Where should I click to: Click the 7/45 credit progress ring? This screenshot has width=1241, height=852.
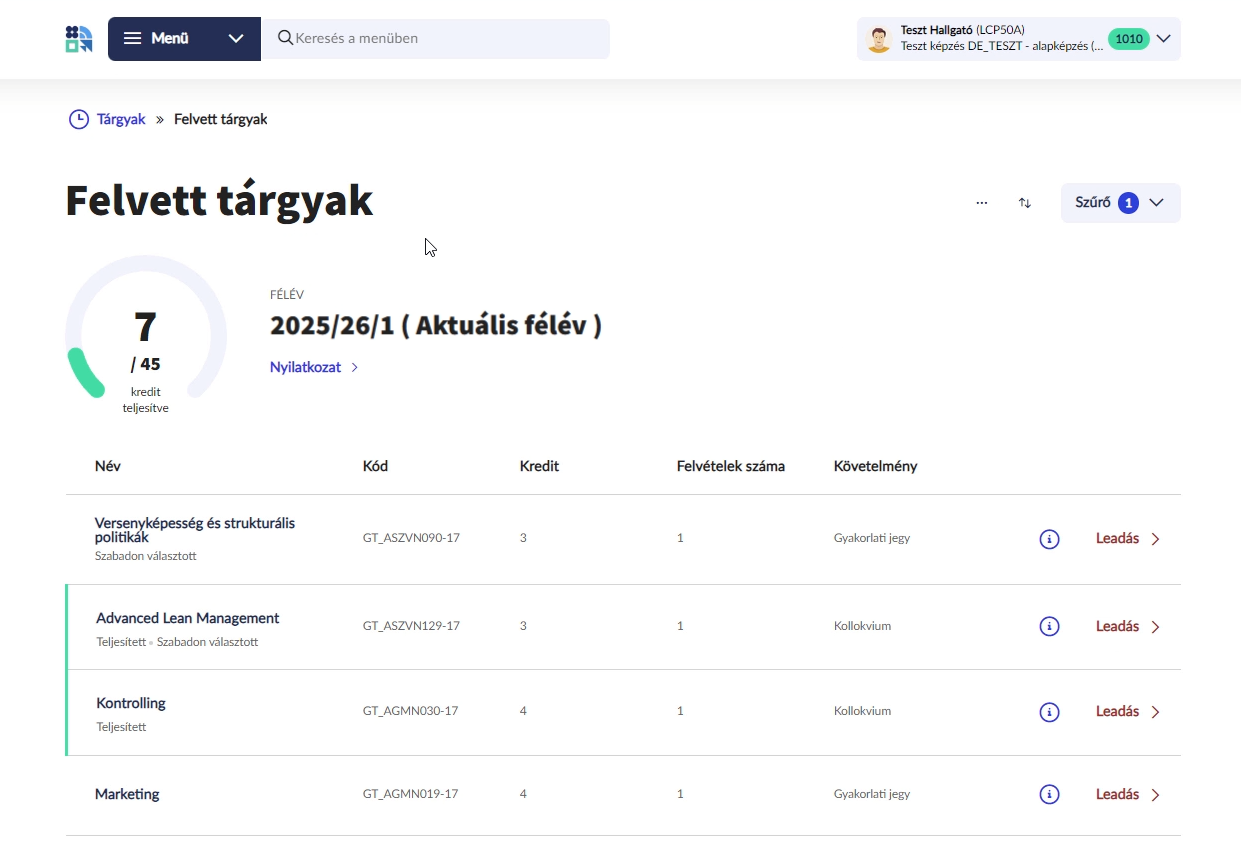coord(145,334)
